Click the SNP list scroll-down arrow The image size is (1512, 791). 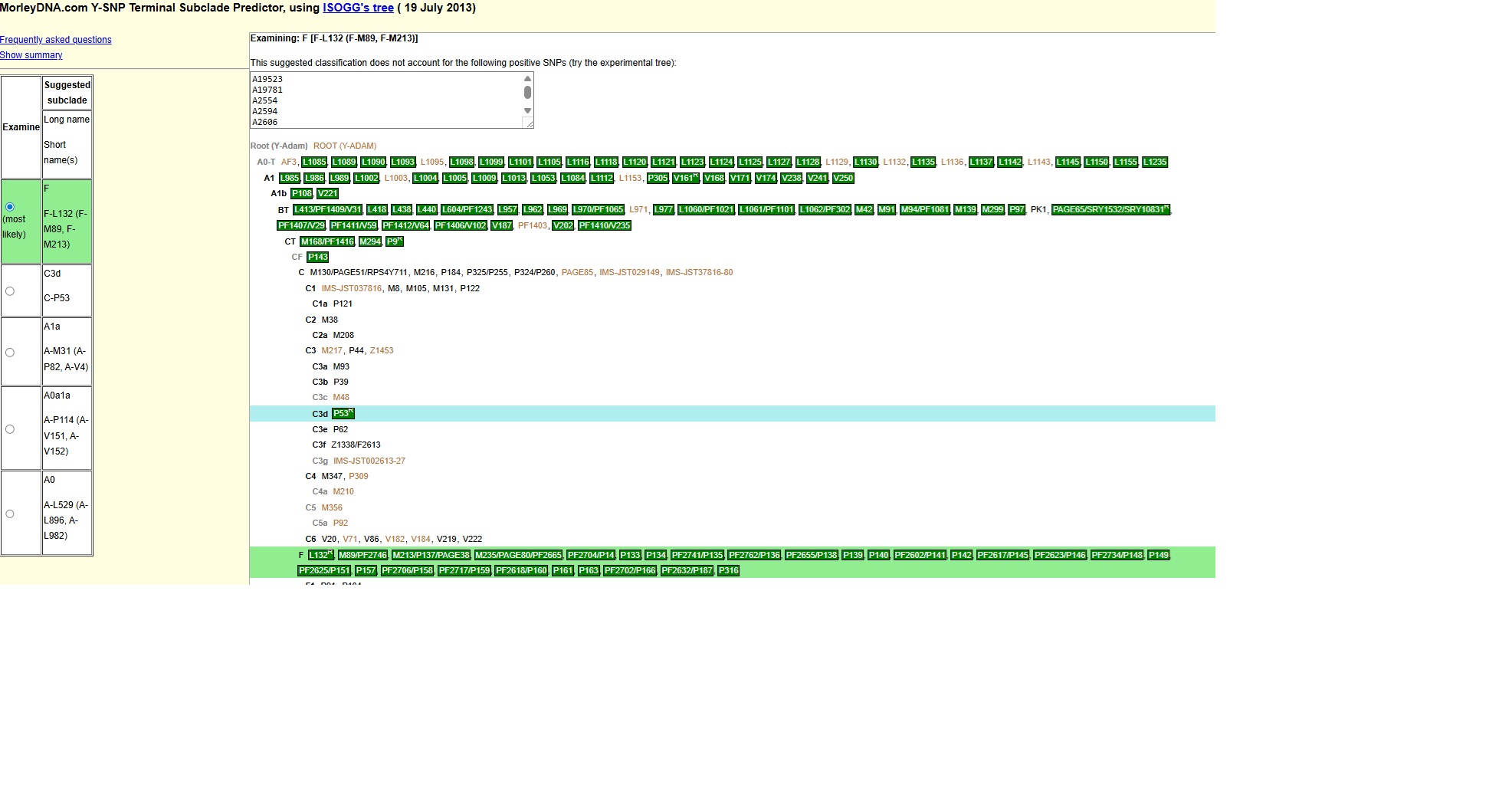[x=527, y=111]
